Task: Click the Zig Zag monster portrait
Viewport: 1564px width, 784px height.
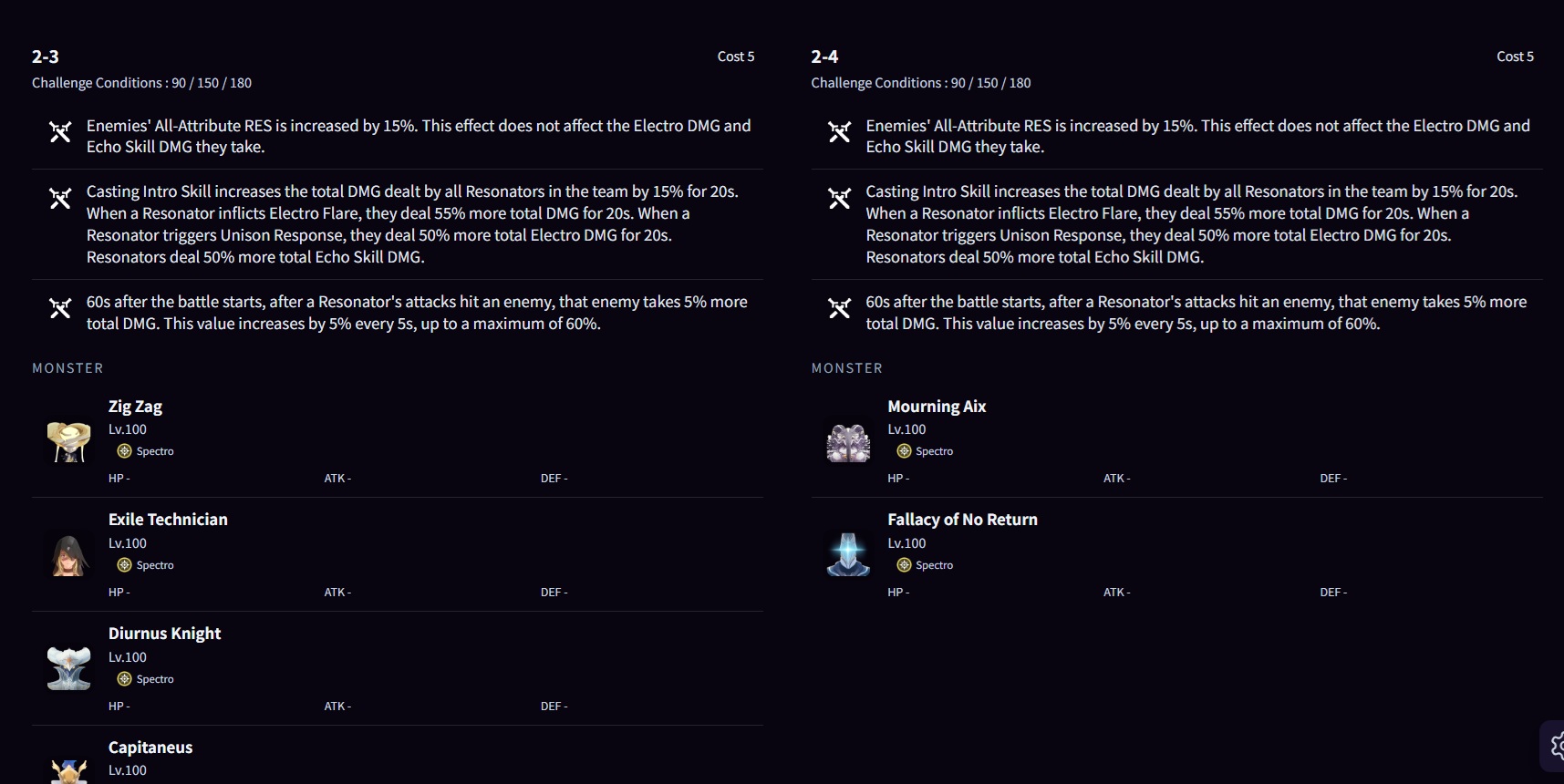Action: coord(69,441)
